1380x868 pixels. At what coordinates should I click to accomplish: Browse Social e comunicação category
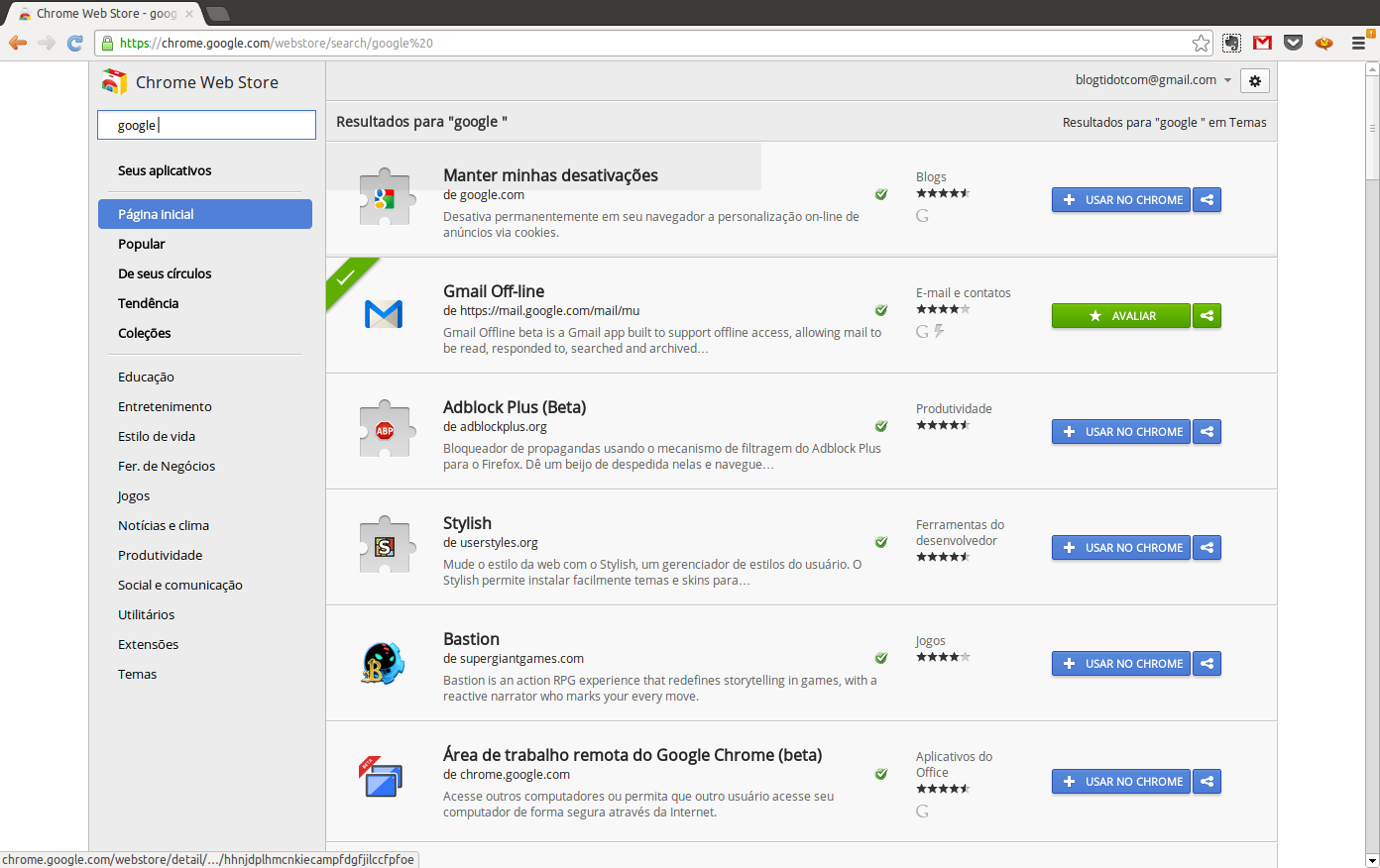(x=180, y=585)
